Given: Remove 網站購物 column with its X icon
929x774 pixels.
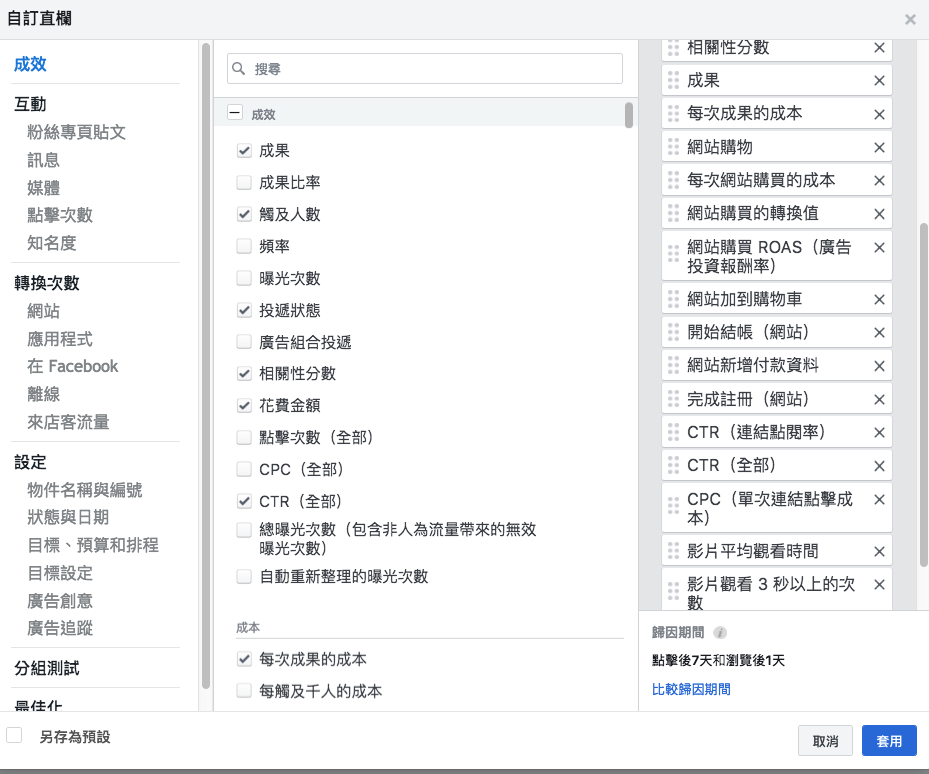Looking at the screenshot, I should click(879, 147).
